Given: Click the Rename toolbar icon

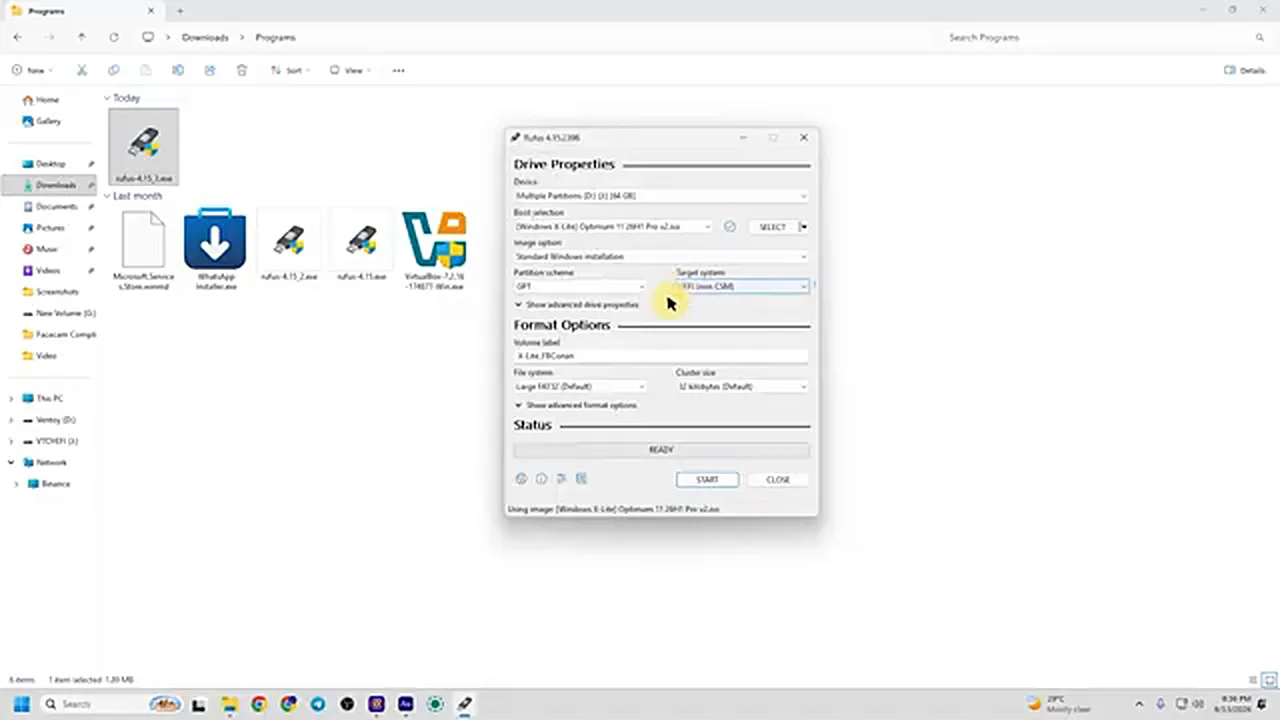Looking at the screenshot, I should pos(178,71).
